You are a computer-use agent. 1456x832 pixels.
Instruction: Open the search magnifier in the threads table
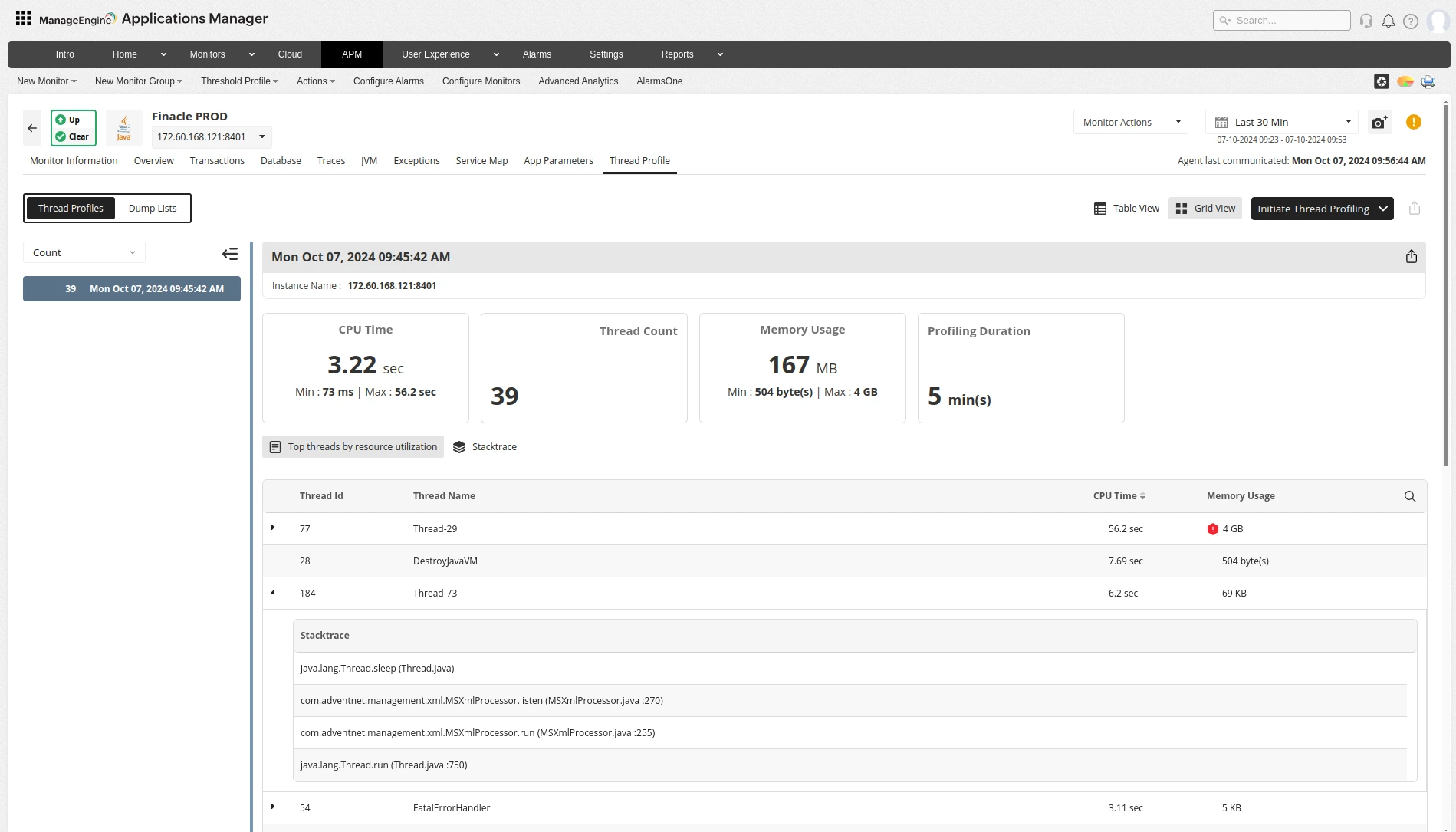pyautogui.click(x=1409, y=496)
